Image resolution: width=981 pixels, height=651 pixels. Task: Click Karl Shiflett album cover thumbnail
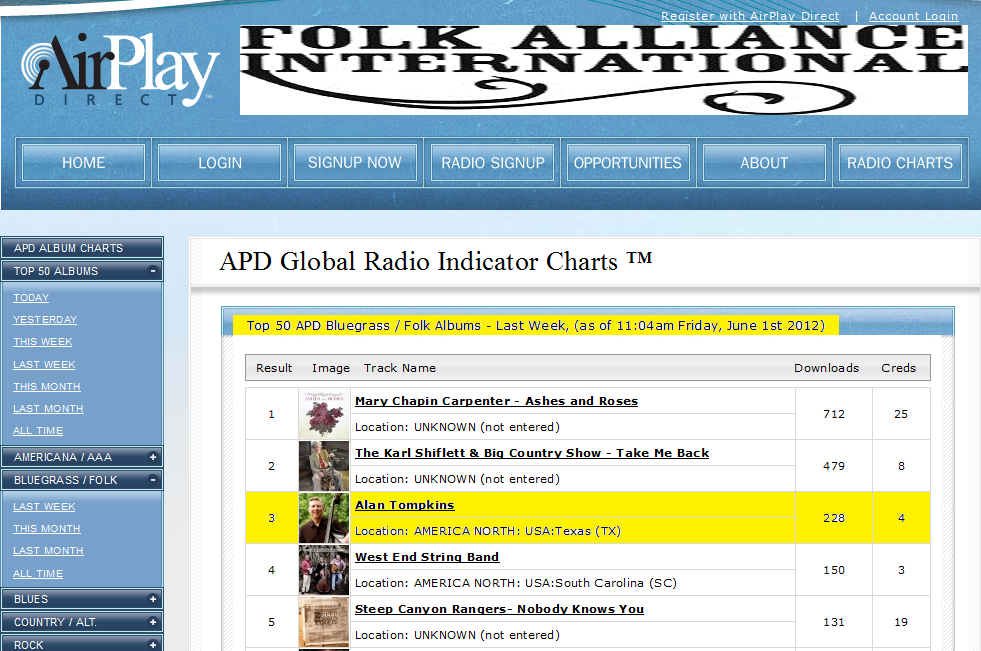coord(323,465)
